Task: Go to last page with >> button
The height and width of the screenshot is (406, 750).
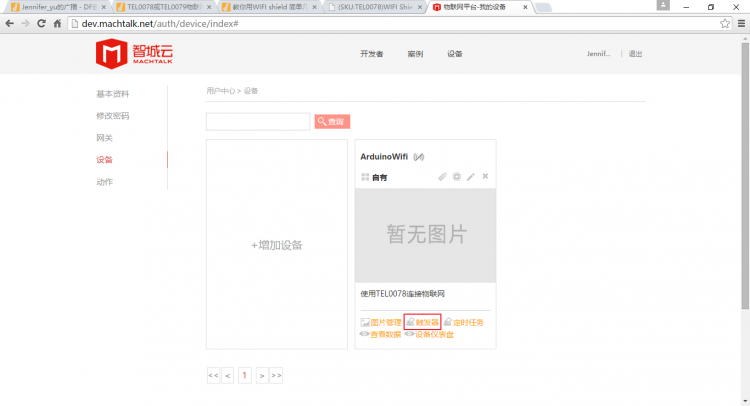Action: tap(276, 375)
